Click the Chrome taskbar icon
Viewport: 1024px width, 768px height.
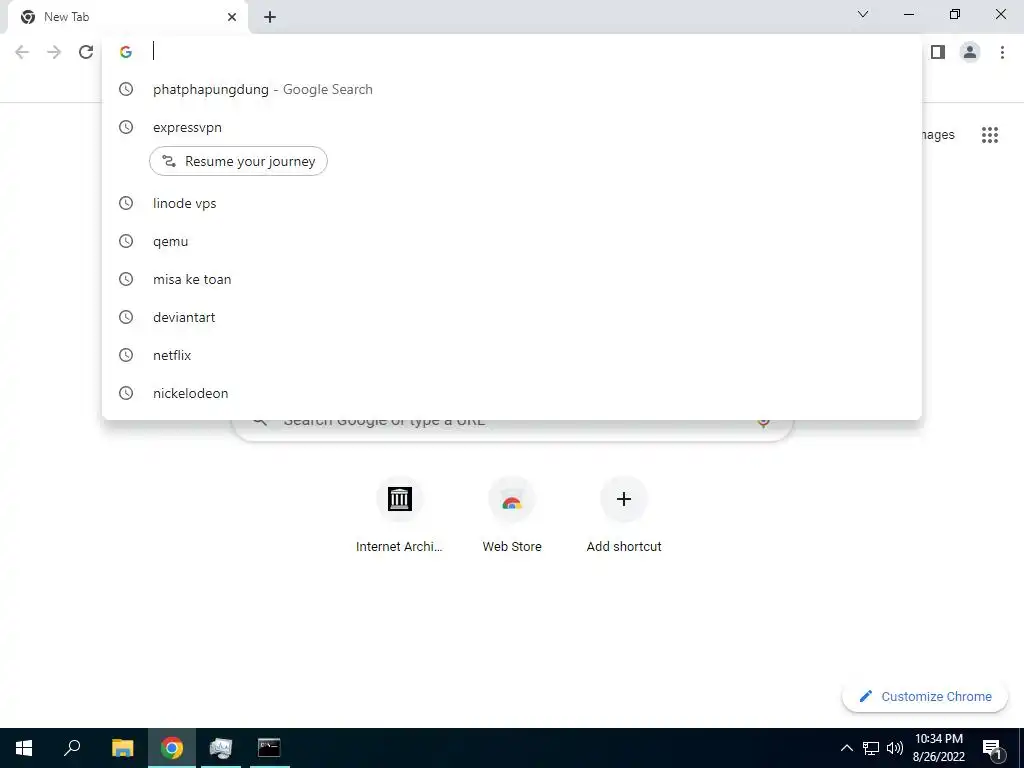tap(172, 748)
